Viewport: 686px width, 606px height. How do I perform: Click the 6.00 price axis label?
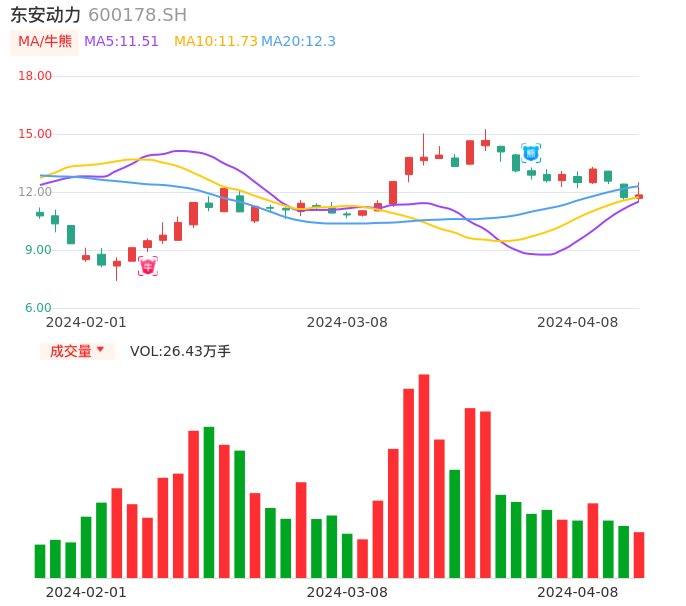(x=38, y=308)
